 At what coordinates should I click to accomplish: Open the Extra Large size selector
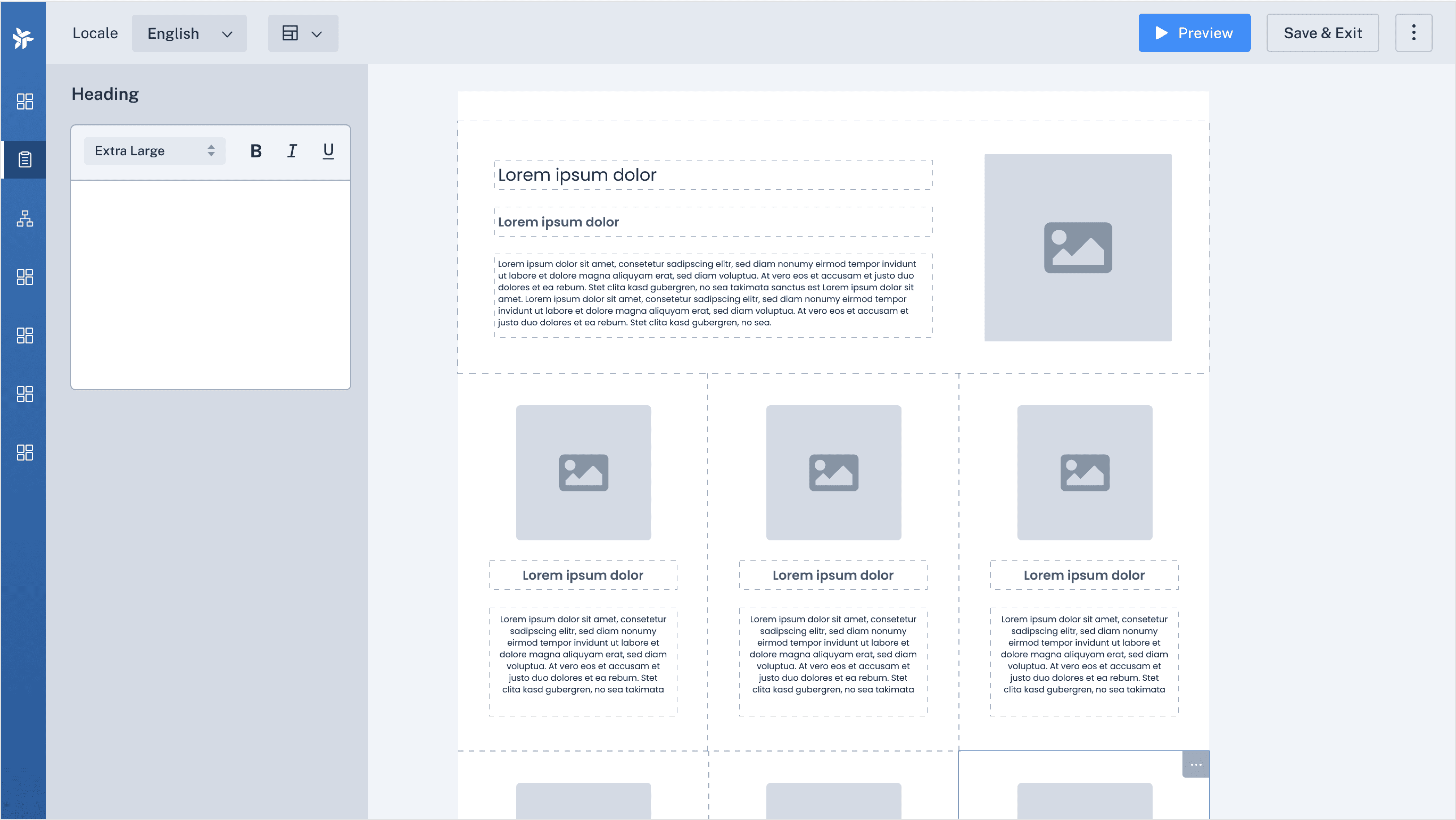[x=154, y=151]
